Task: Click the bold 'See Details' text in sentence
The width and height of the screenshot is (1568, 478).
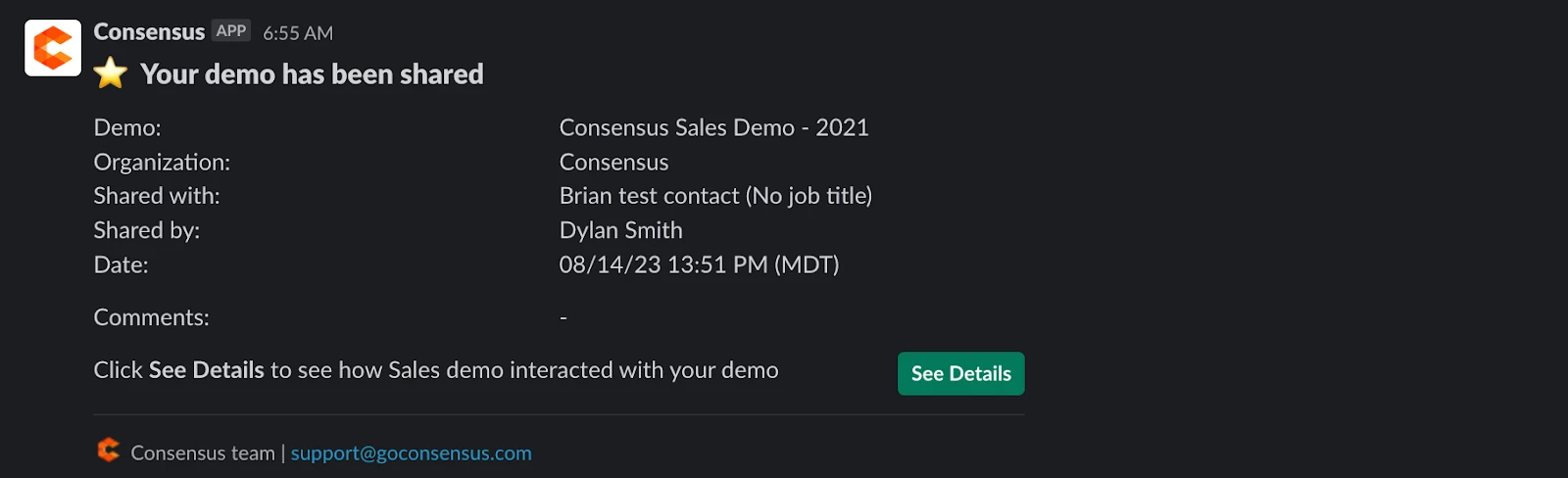Action: [206, 370]
